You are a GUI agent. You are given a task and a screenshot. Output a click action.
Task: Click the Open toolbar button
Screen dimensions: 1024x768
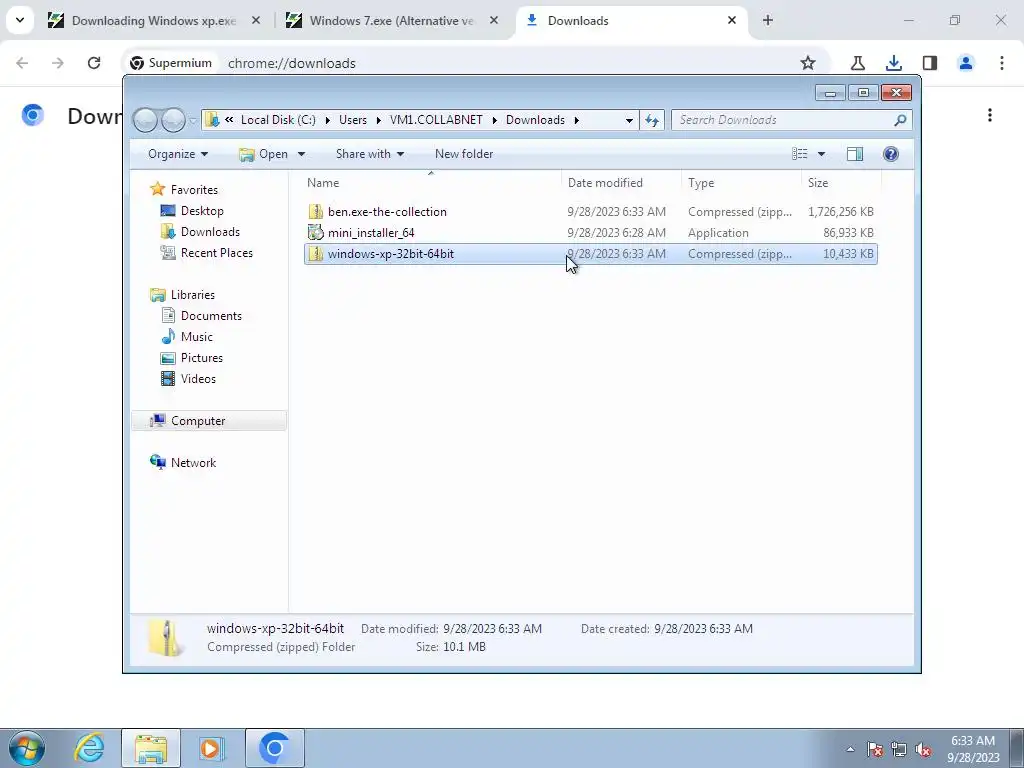click(264, 154)
